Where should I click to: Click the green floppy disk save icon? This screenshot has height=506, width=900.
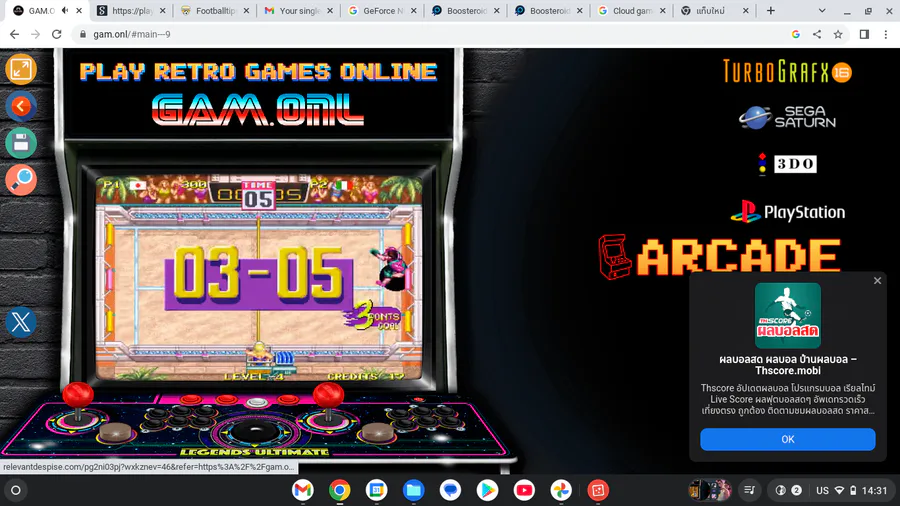pos(21,143)
